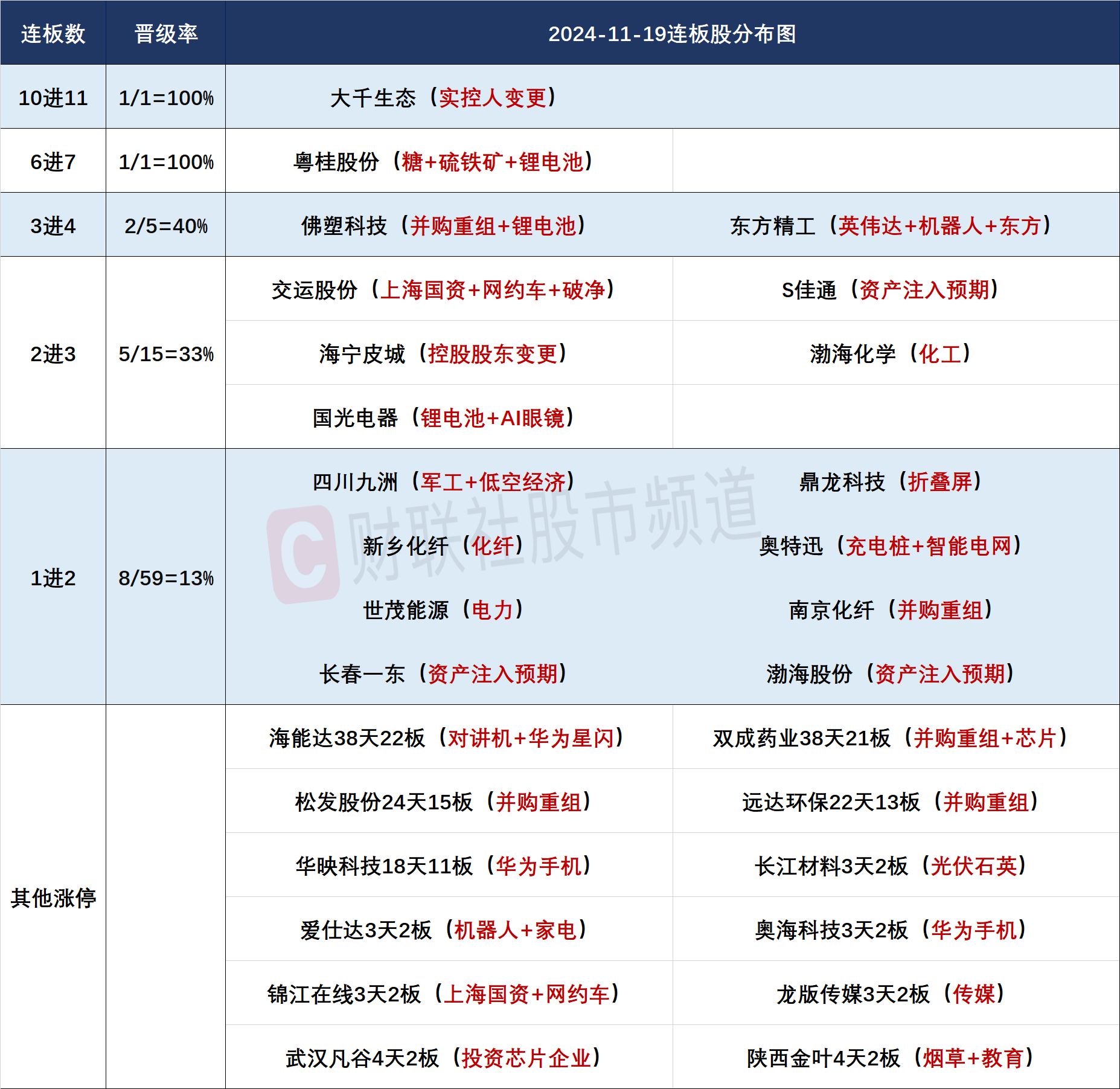Click the '海宁皮城（控股股东变更）' cell

[449, 354]
